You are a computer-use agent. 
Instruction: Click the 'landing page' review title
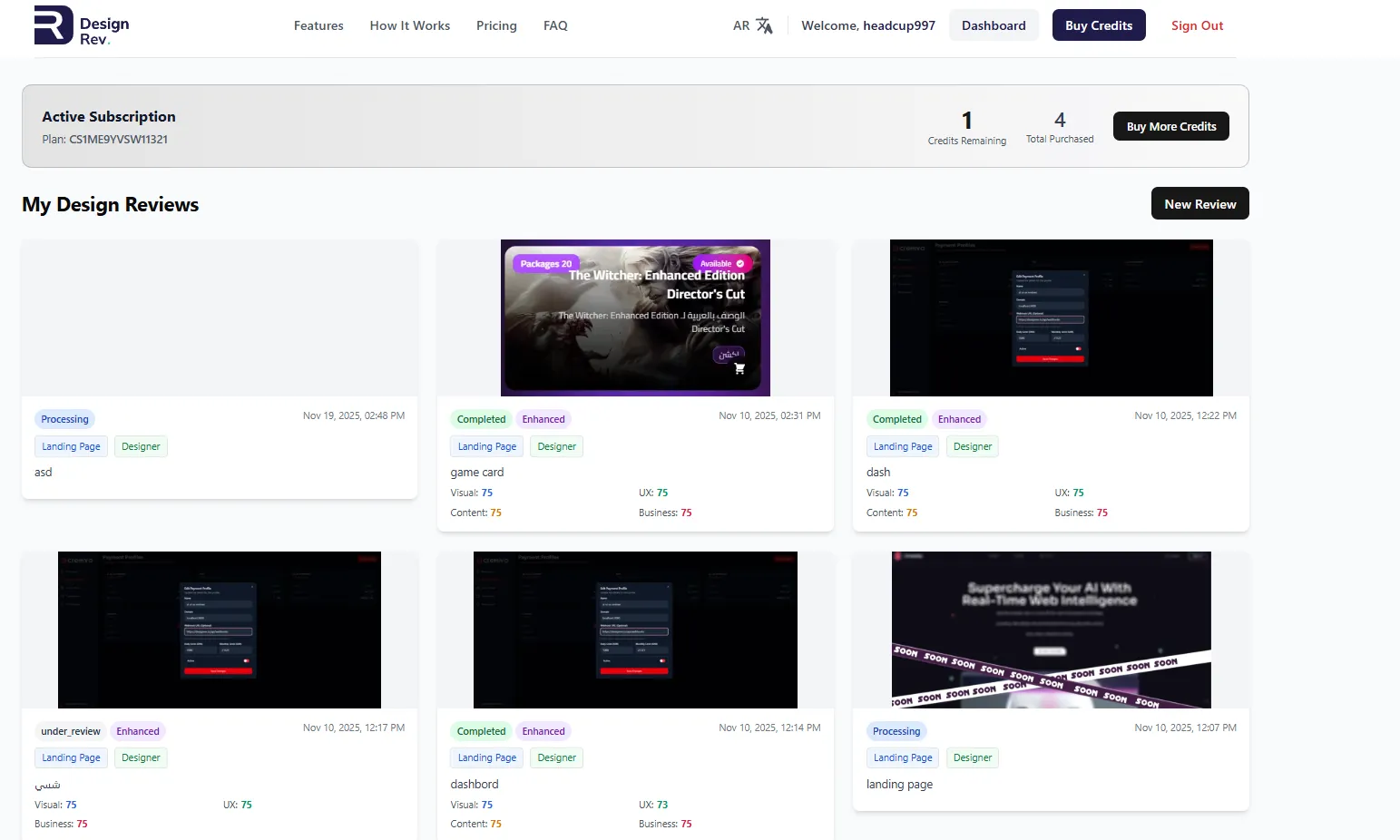pos(899,785)
